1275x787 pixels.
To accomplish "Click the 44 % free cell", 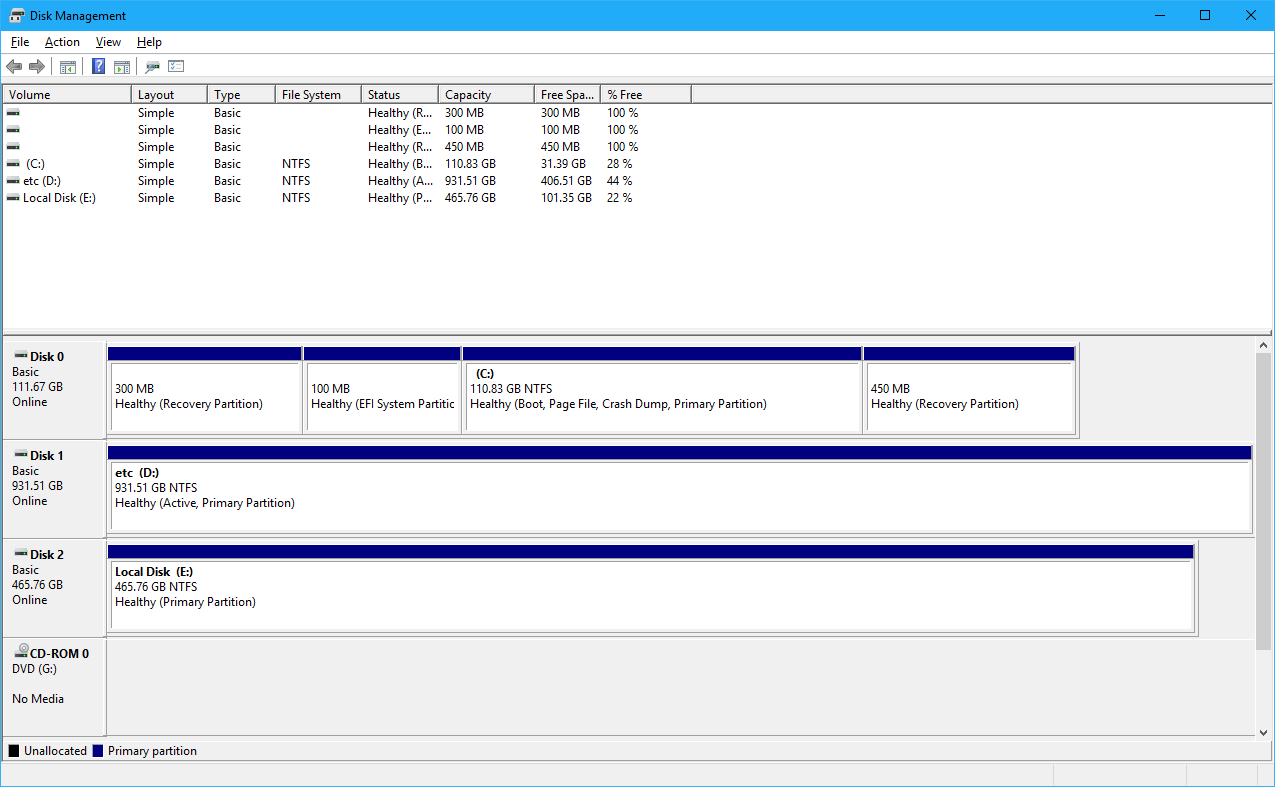I will click(620, 181).
